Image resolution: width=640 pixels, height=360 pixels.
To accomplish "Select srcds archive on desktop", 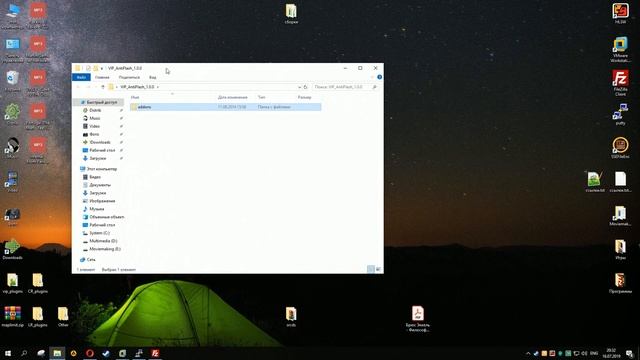I will click(x=291, y=317).
